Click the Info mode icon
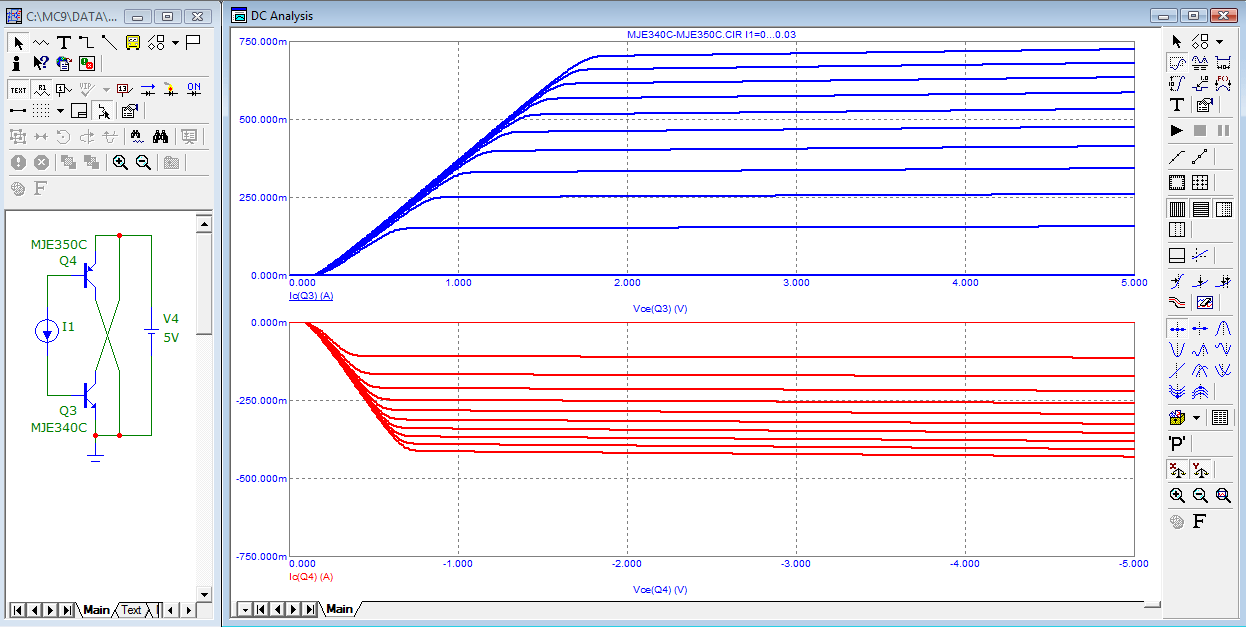Screen dimensions: 1246x627 tap(16, 63)
